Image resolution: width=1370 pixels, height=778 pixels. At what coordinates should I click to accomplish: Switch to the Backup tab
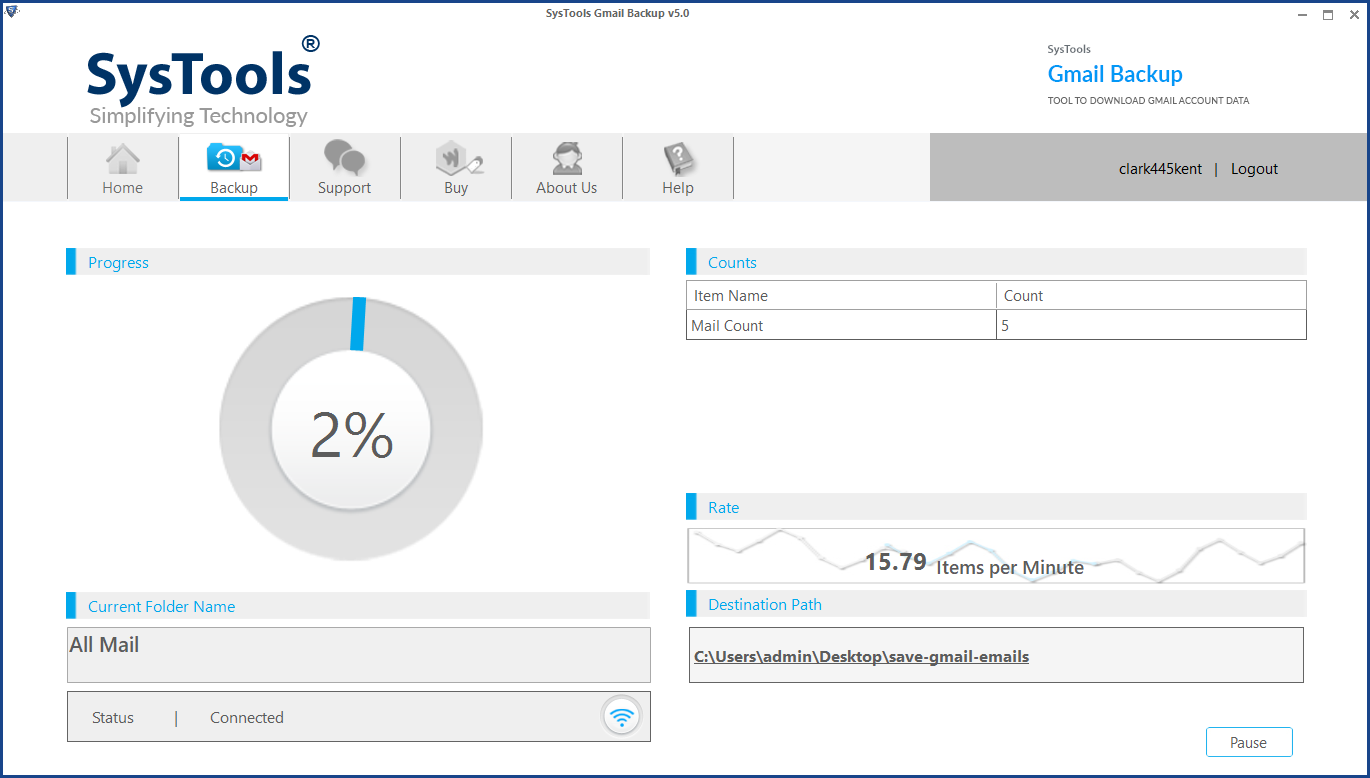click(x=234, y=168)
